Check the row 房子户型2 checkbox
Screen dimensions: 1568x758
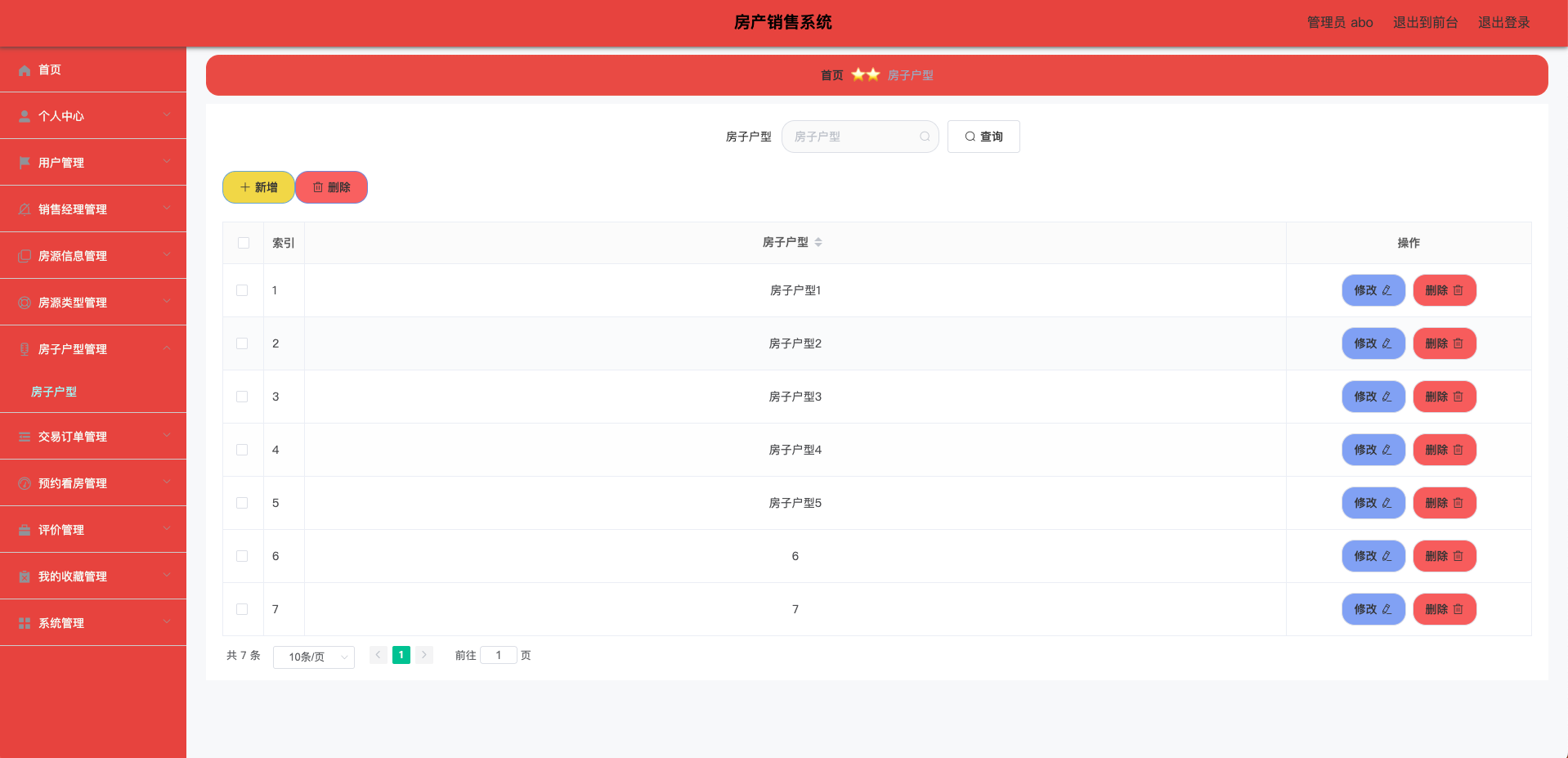click(242, 343)
